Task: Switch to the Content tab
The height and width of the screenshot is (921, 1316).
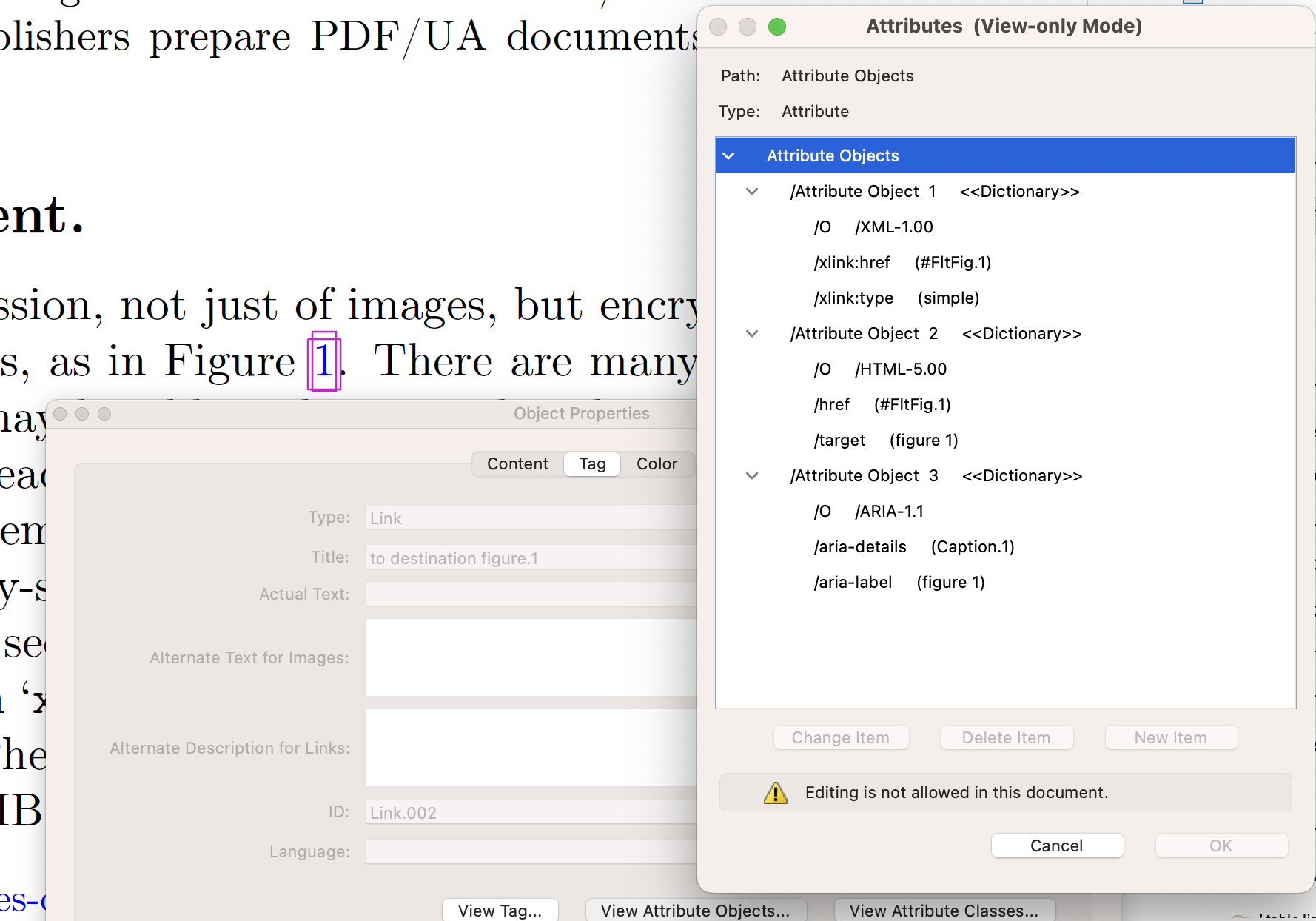Action: click(517, 464)
